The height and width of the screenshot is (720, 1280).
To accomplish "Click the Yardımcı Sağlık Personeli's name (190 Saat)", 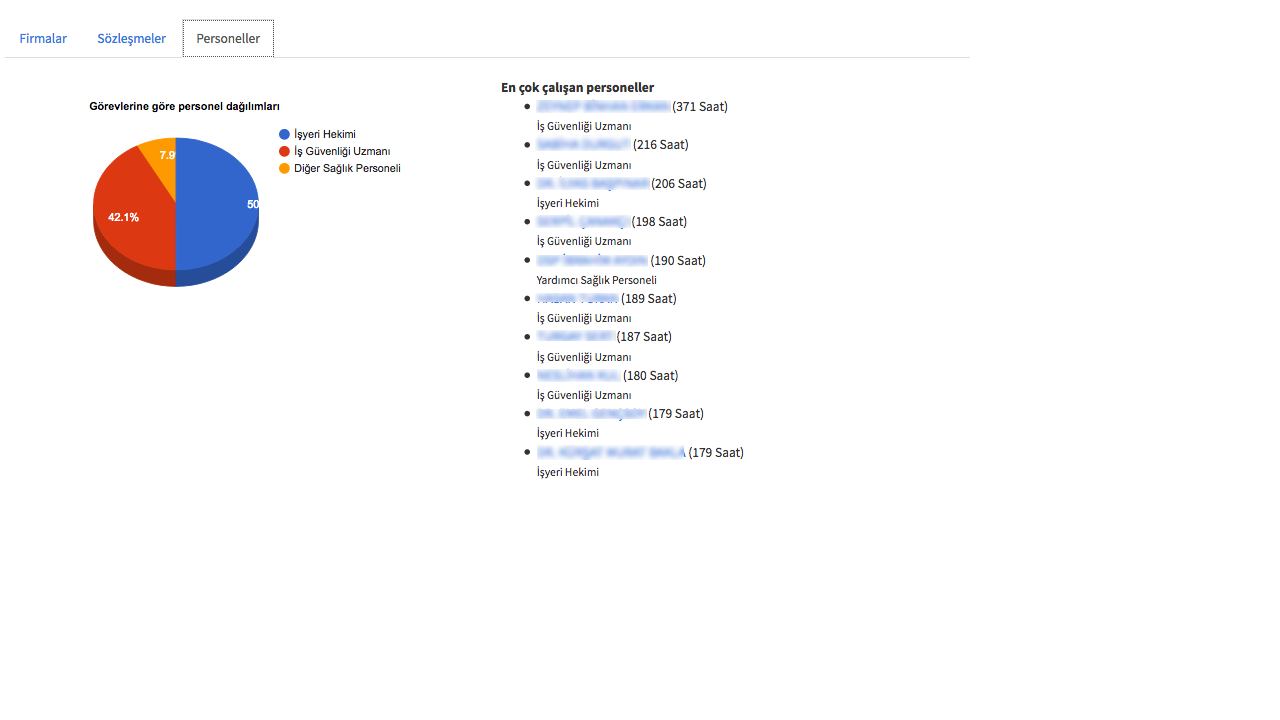I will pyautogui.click(x=591, y=261).
